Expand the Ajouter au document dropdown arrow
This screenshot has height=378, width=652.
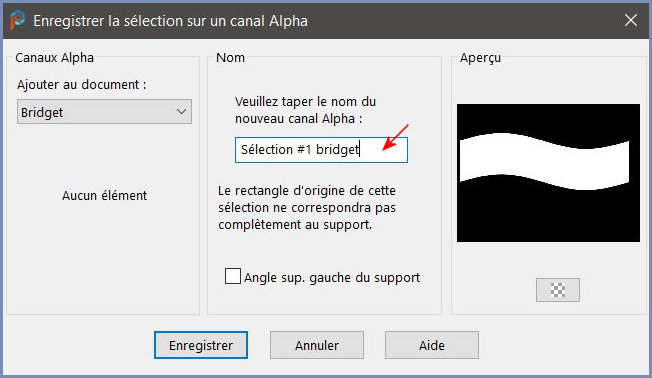coord(181,111)
